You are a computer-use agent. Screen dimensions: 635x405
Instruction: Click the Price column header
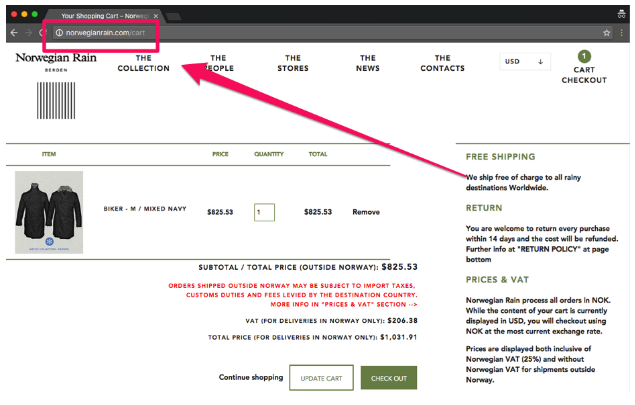(x=220, y=154)
